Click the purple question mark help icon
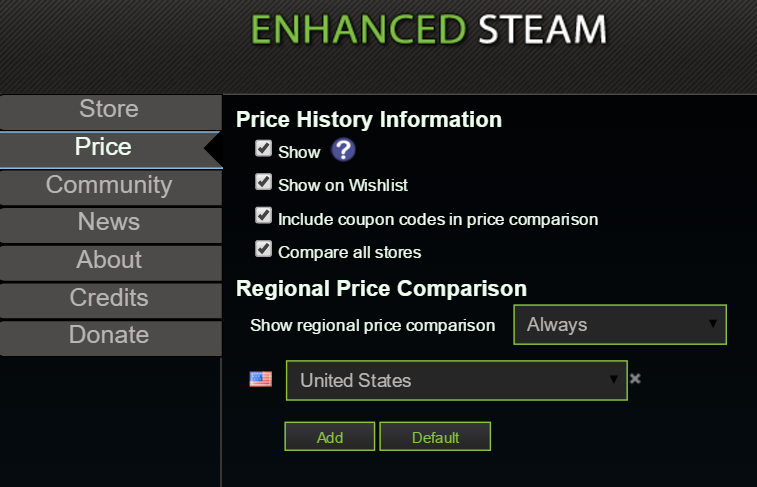The width and height of the screenshot is (757, 487). pos(343,150)
